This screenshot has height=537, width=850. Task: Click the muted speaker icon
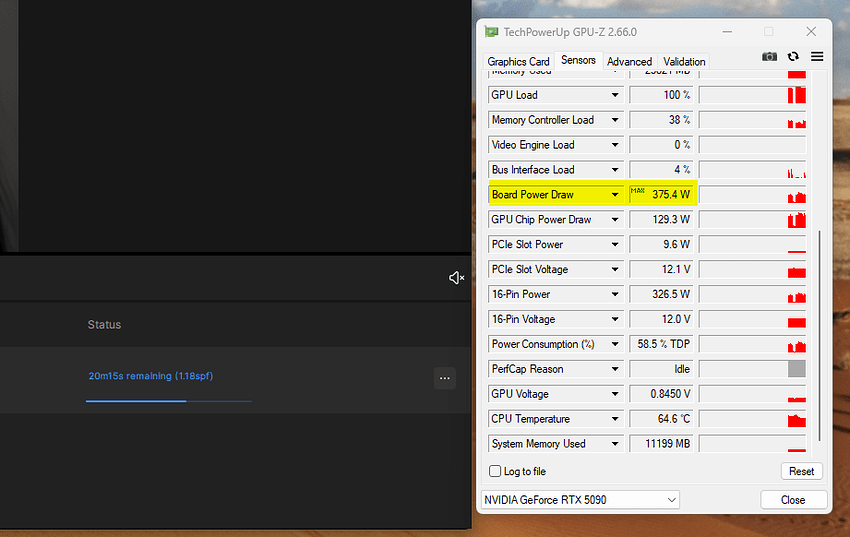456,278
